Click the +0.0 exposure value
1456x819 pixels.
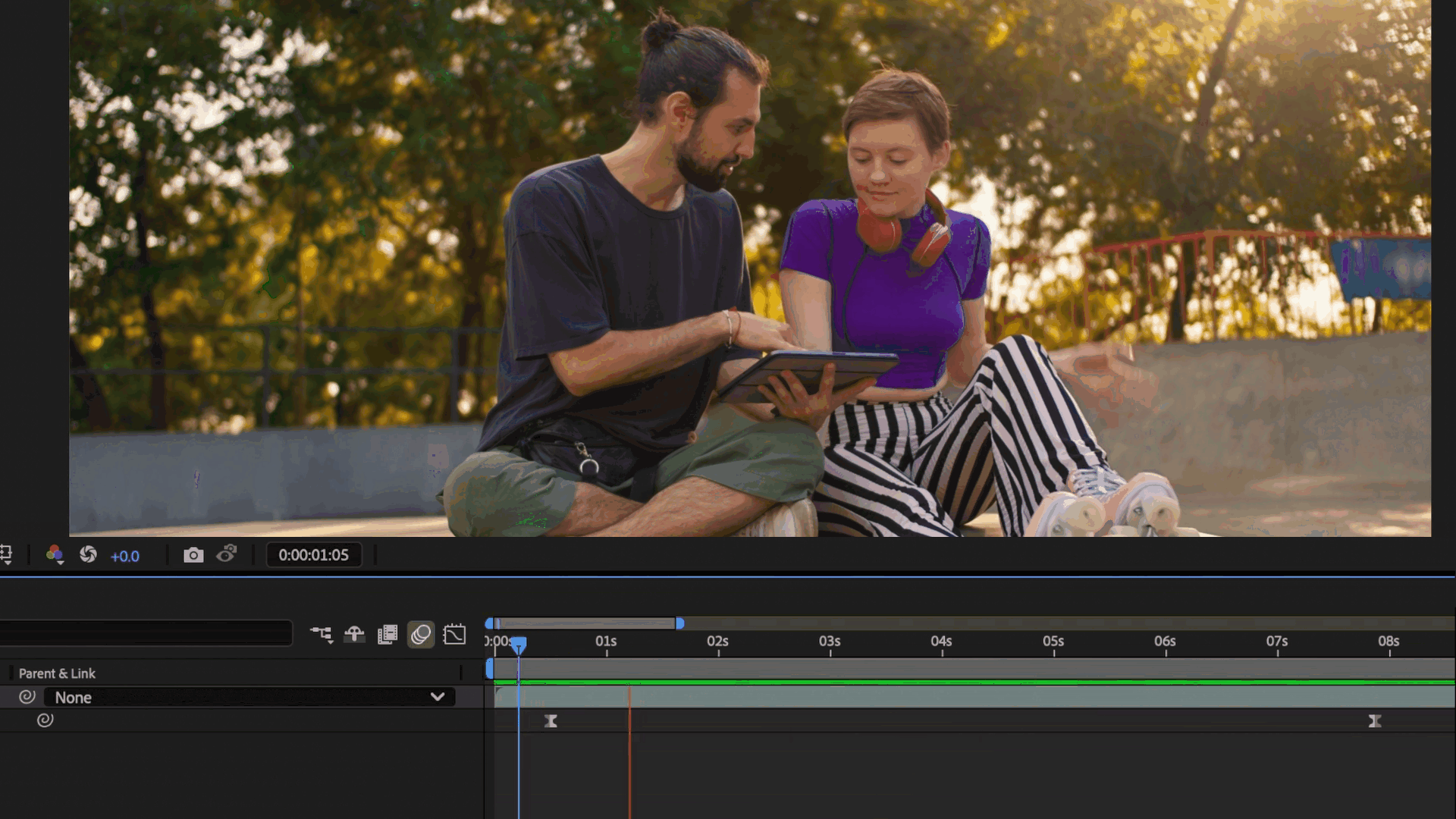tap(125, 556)
